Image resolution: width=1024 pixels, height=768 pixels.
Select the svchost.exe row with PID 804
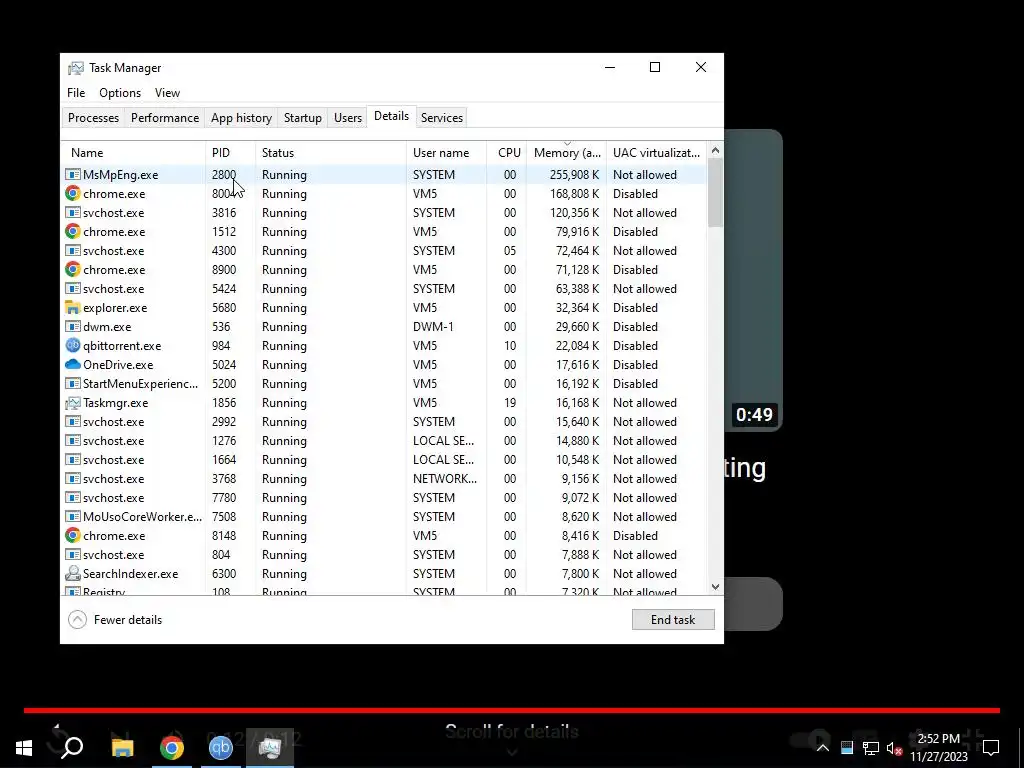pos(385,554)
